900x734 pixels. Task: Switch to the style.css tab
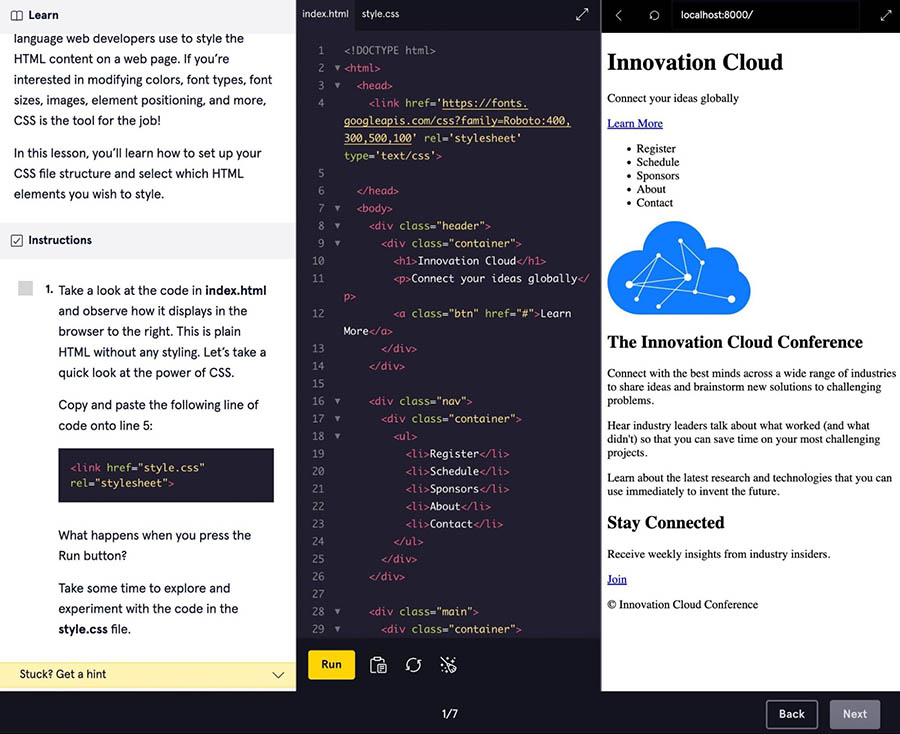[x=380, y=15]
